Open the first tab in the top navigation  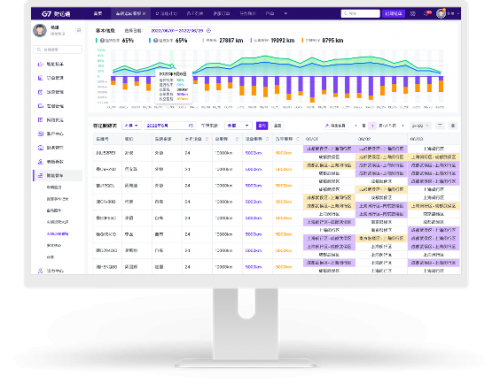click(x=98, y=14)
